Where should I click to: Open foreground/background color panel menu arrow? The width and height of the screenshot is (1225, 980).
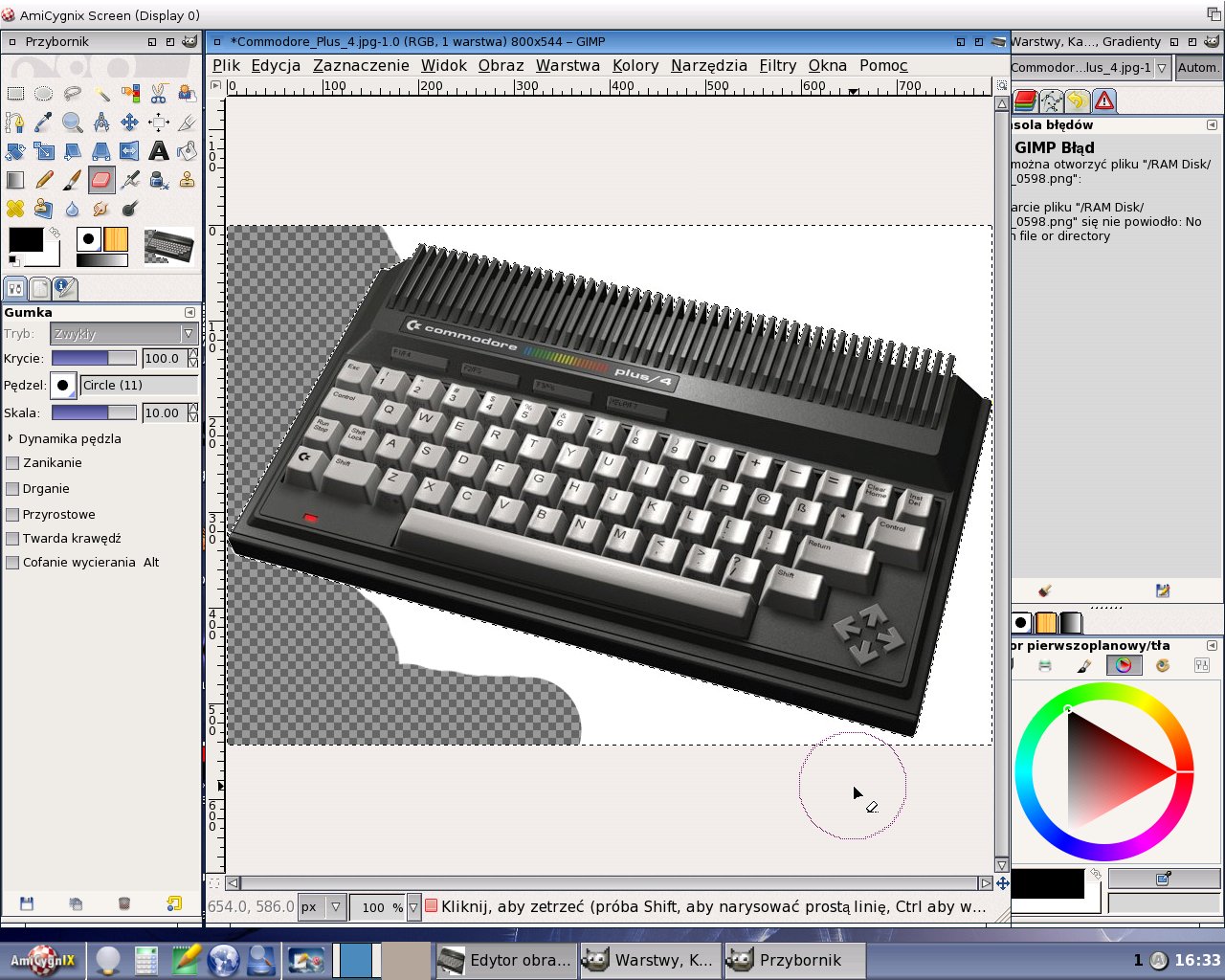(x=1212, y=645)
